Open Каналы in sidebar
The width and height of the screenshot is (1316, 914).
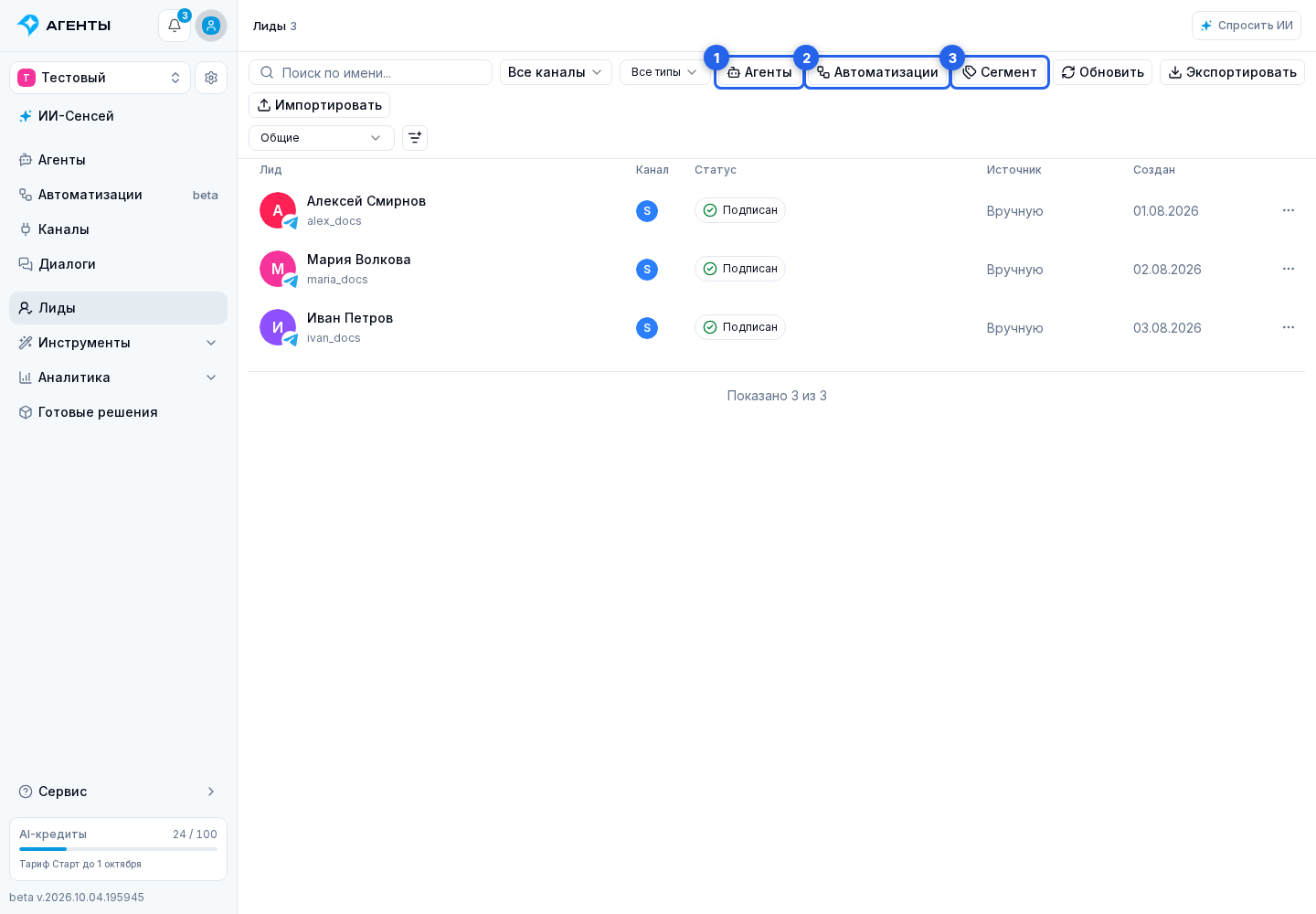(x=119, y=229)
